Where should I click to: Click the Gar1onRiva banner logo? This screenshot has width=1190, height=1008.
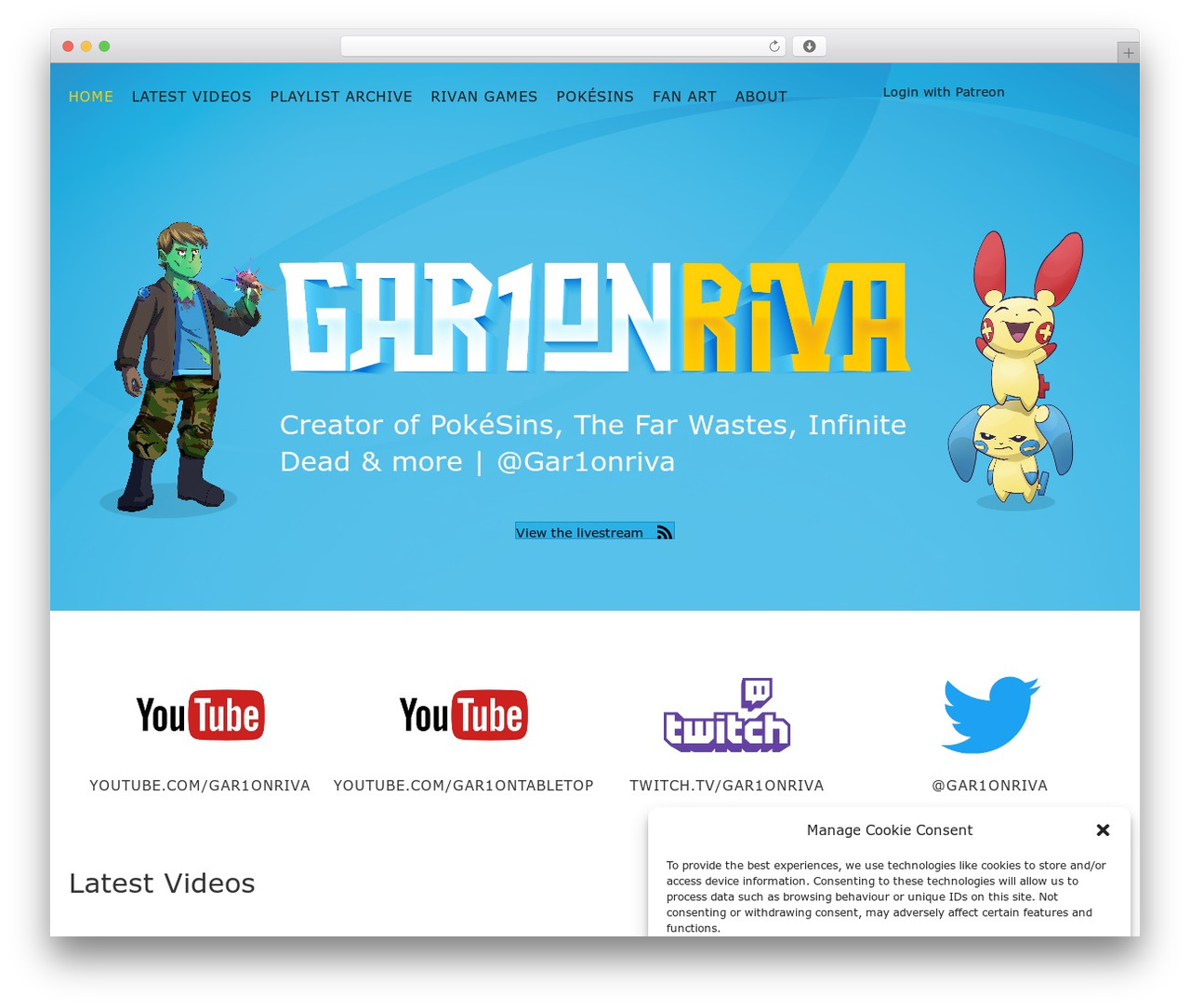tap(595, 317)
